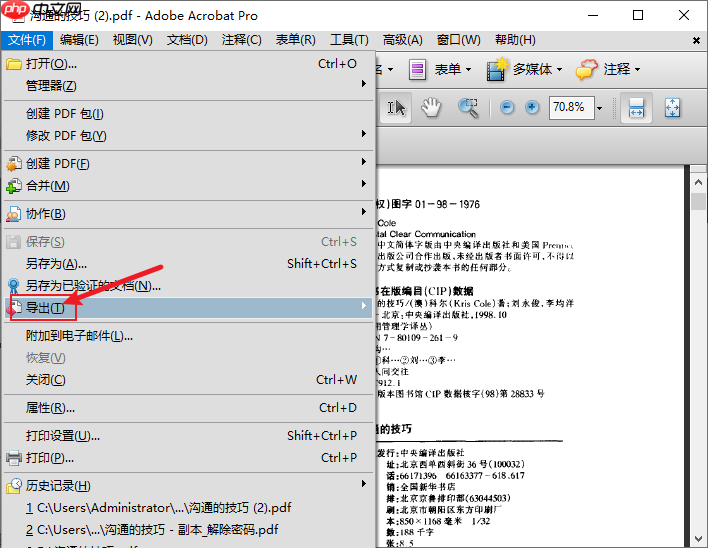
Task: Choose 打开(O)... from the file menu
Action: (188, 64)
